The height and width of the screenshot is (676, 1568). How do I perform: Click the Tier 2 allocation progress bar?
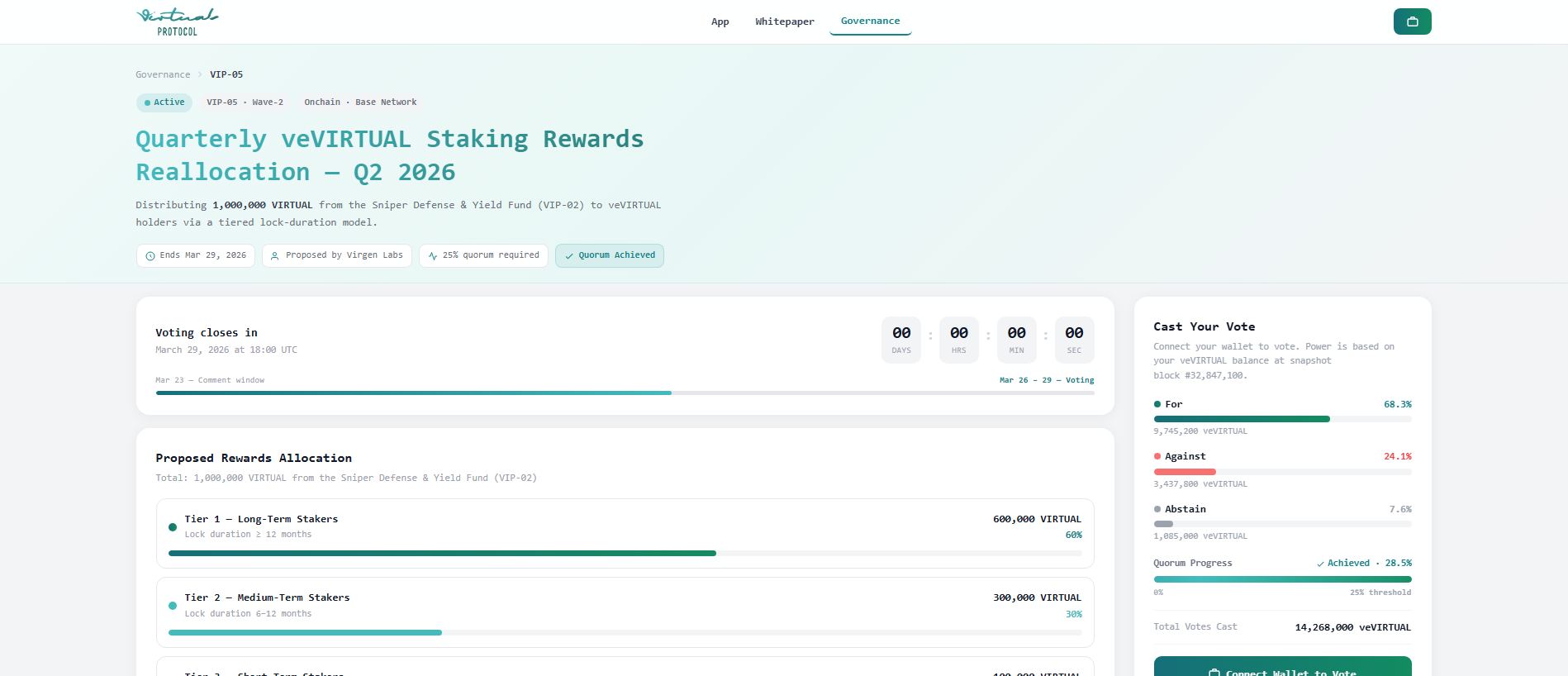[x=625, y=632]
